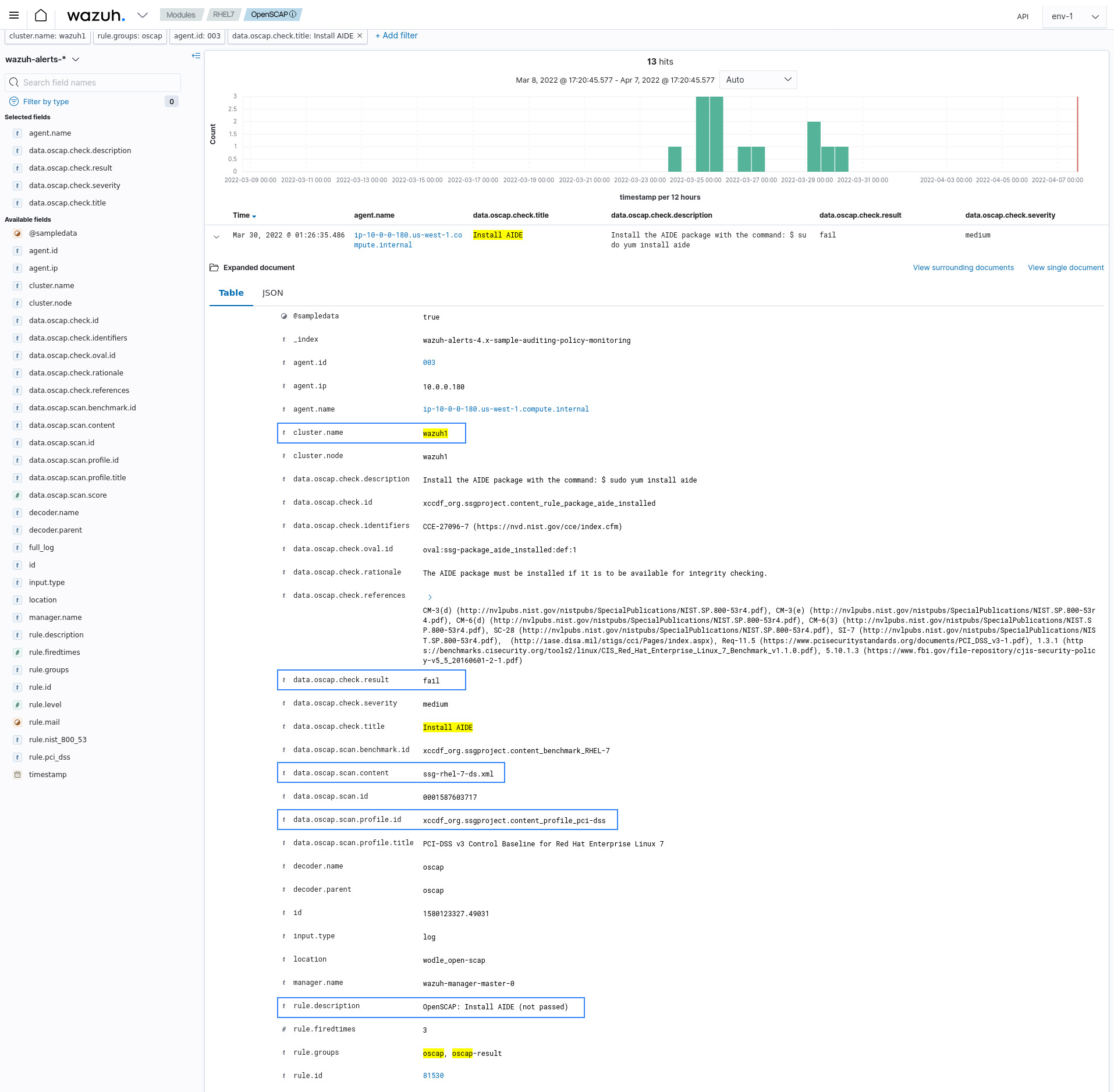
Task: Open agent ip-10-0-0-180 link in table row
Action: 408,240
